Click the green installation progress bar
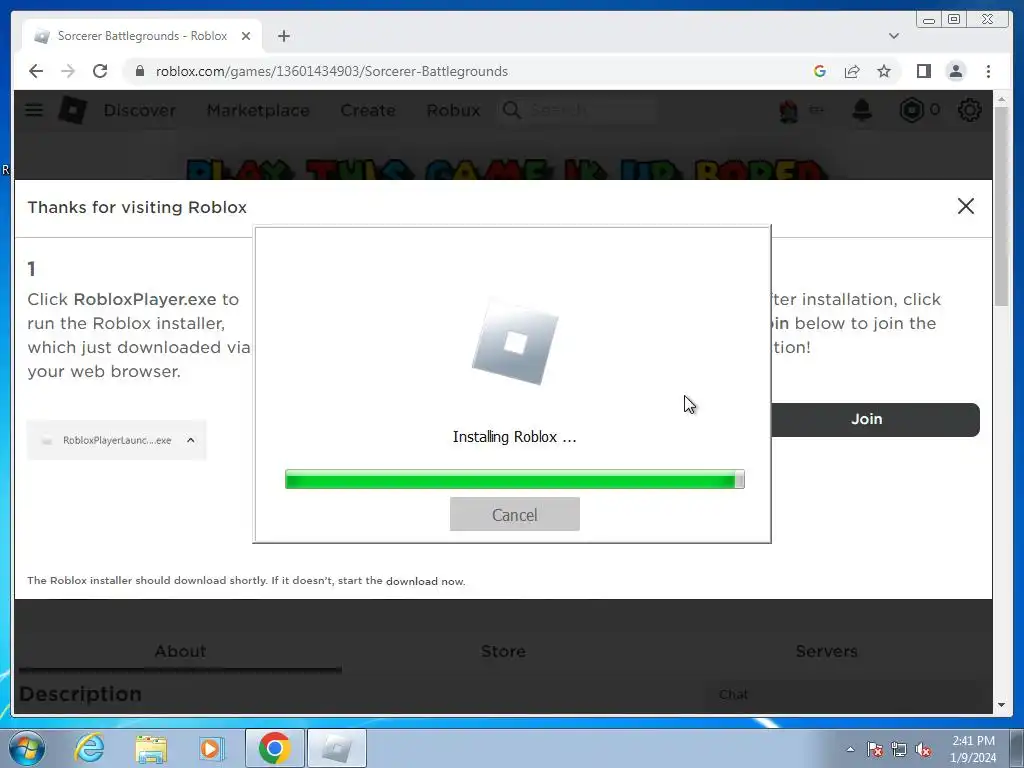The image size is (1024, 768). click(515, 479)
